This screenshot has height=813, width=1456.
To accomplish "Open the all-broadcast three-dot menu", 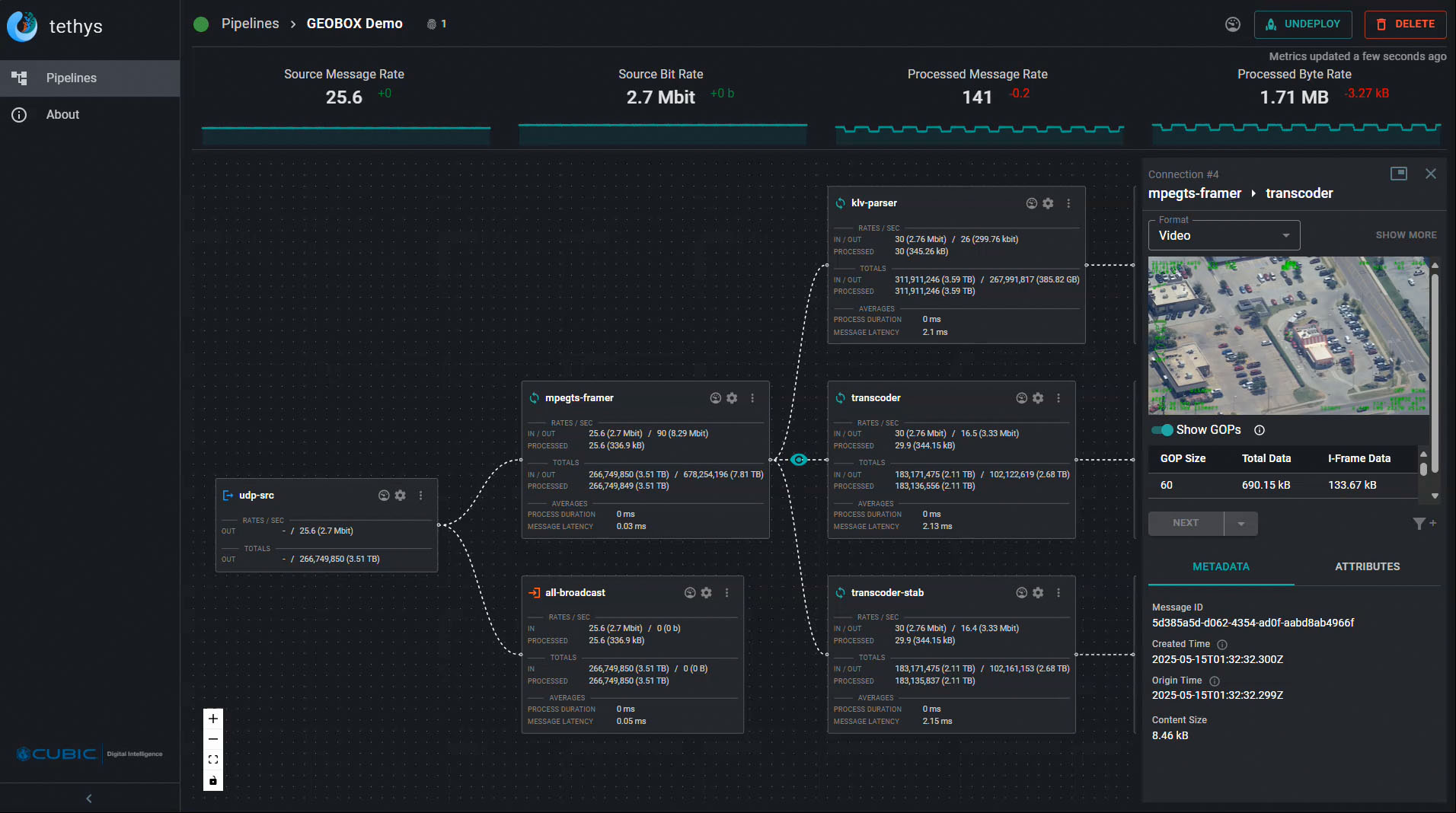I will click(x=727, y=593).
